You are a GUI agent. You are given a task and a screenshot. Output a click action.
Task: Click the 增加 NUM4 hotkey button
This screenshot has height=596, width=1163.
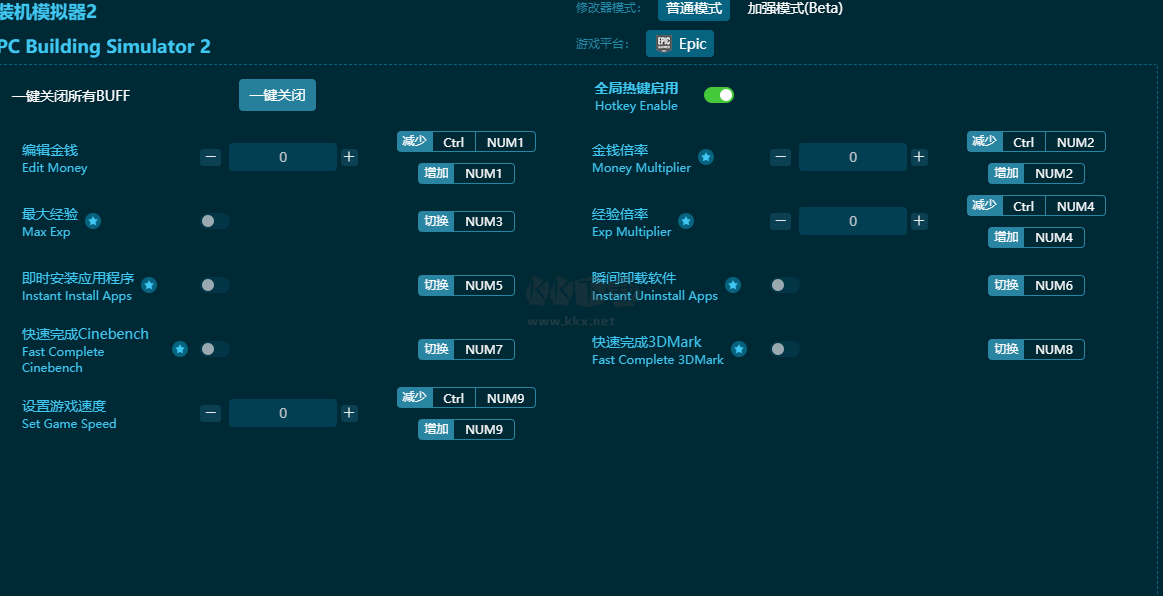pos(1036,237)
